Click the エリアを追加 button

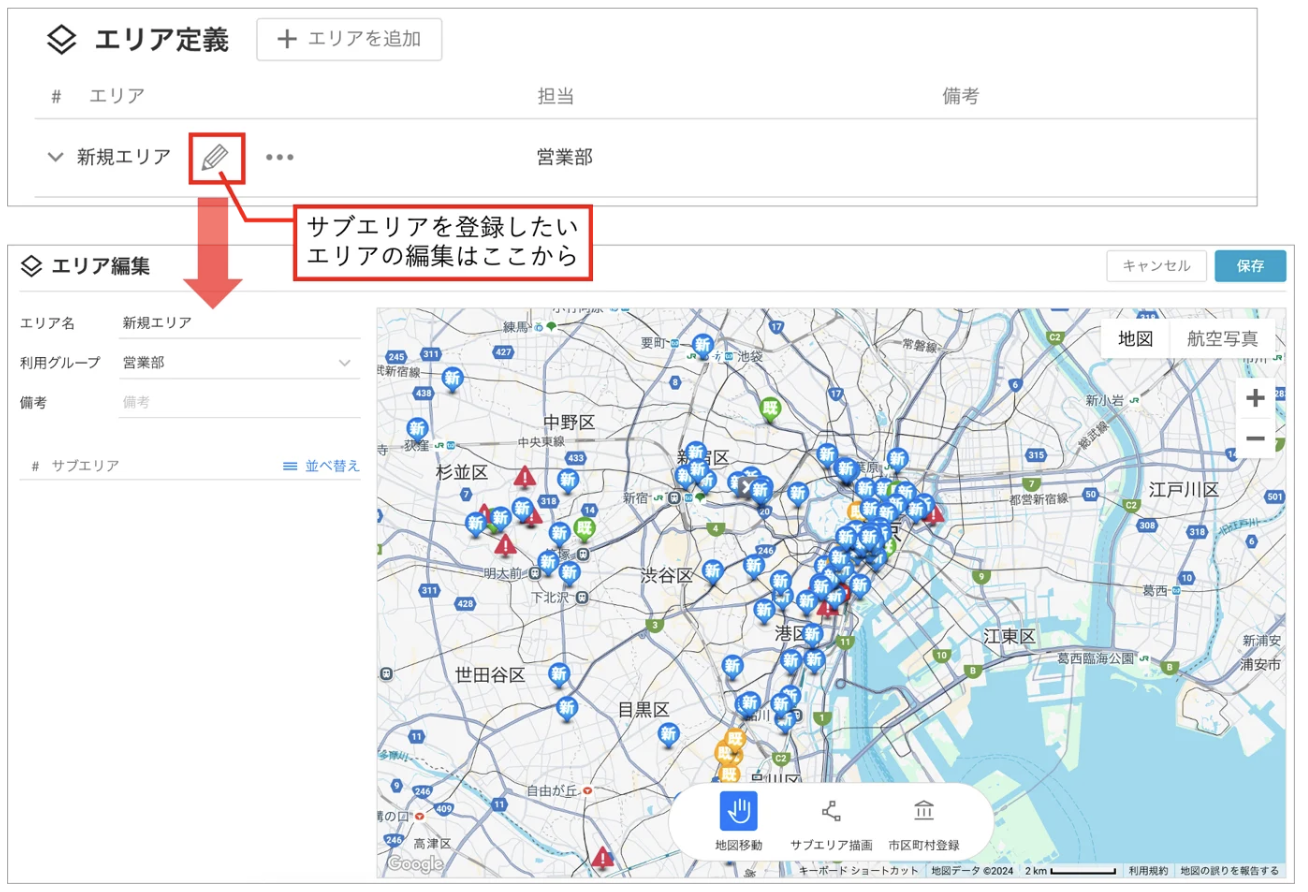click(x=349, y=39)
